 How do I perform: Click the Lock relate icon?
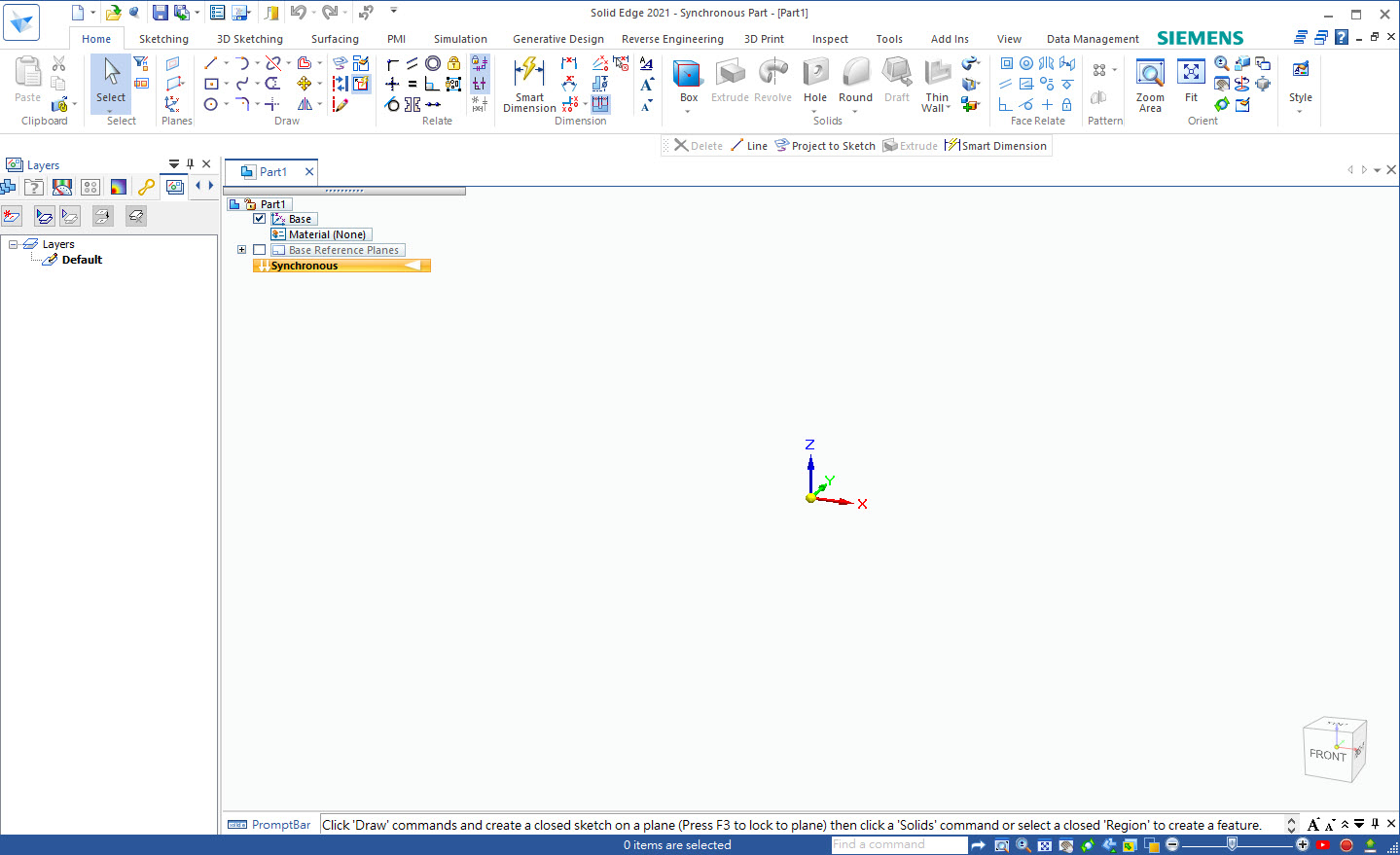(x=453, y=63)
